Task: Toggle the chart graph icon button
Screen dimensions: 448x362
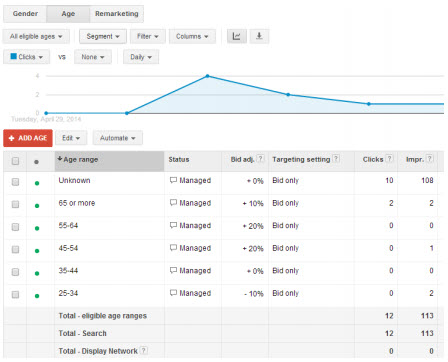Action: coord(237,36)
